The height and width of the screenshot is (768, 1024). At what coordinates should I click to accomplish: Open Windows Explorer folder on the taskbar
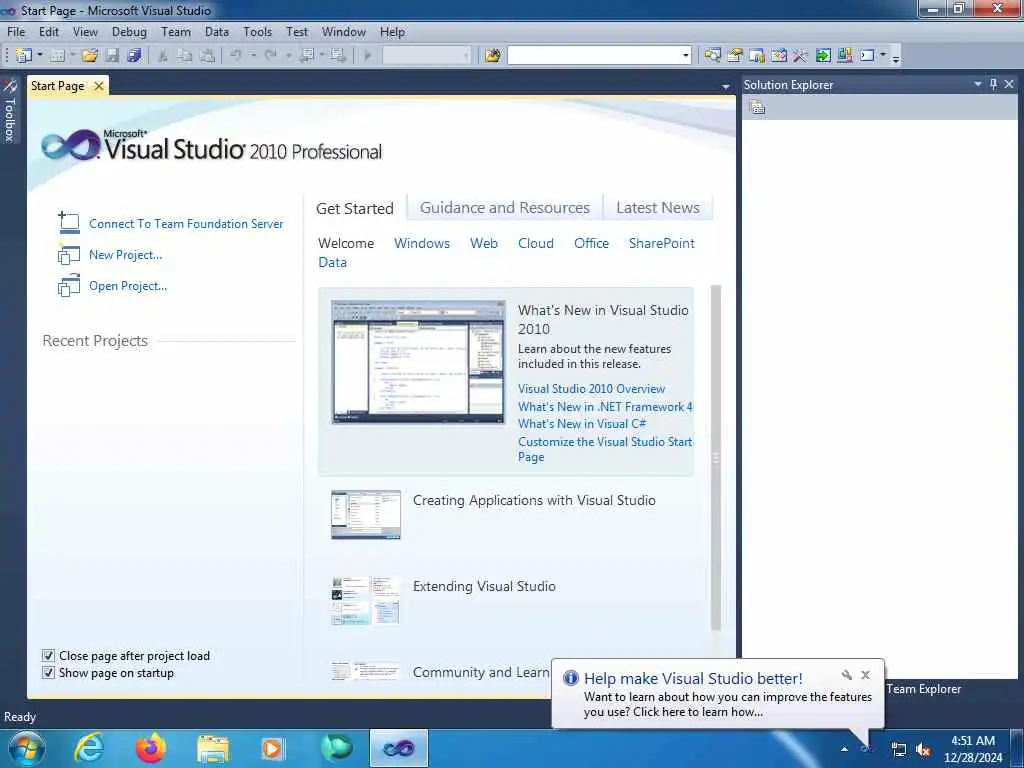(213, 749)
